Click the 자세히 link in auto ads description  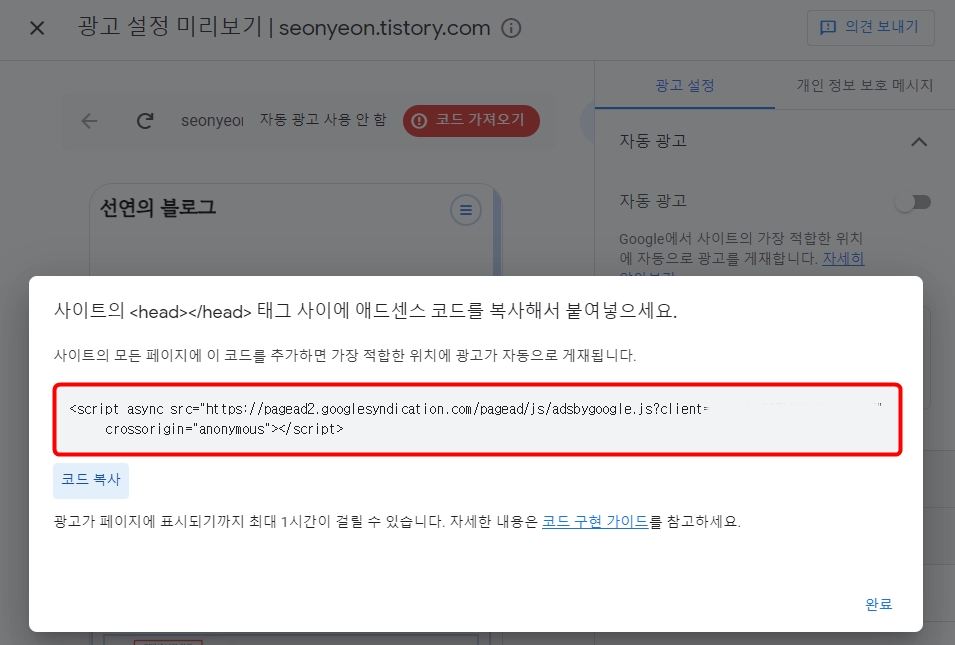(843, 259)
